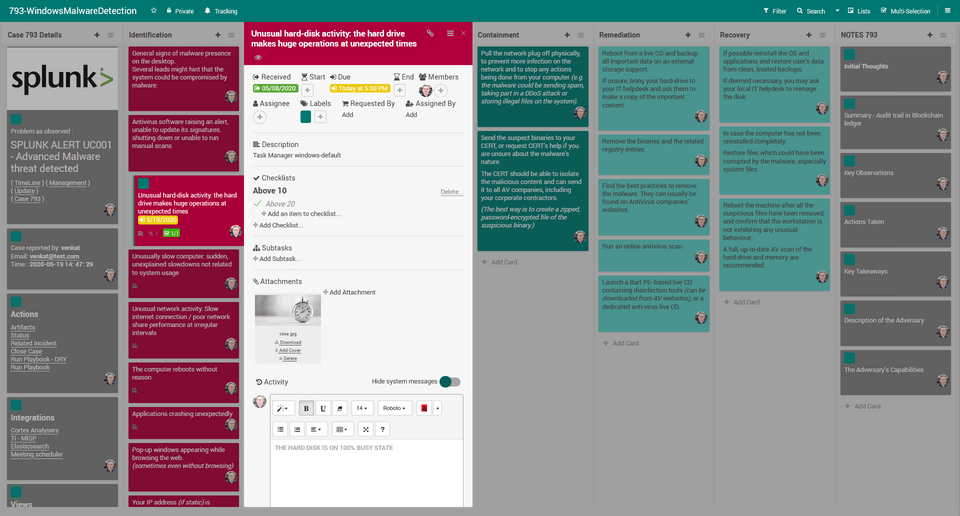The width and height of the screenshot is (960, 516).
Task: Add a card to Case 793 Details list
Action: [x=97, y=35]
